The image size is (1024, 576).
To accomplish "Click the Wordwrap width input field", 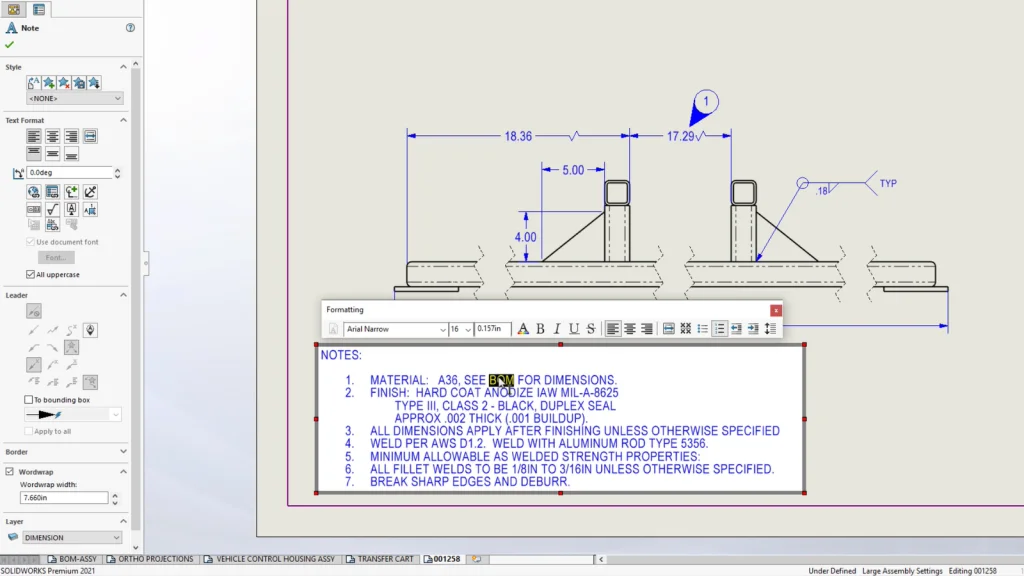I will tap(64, 498).
